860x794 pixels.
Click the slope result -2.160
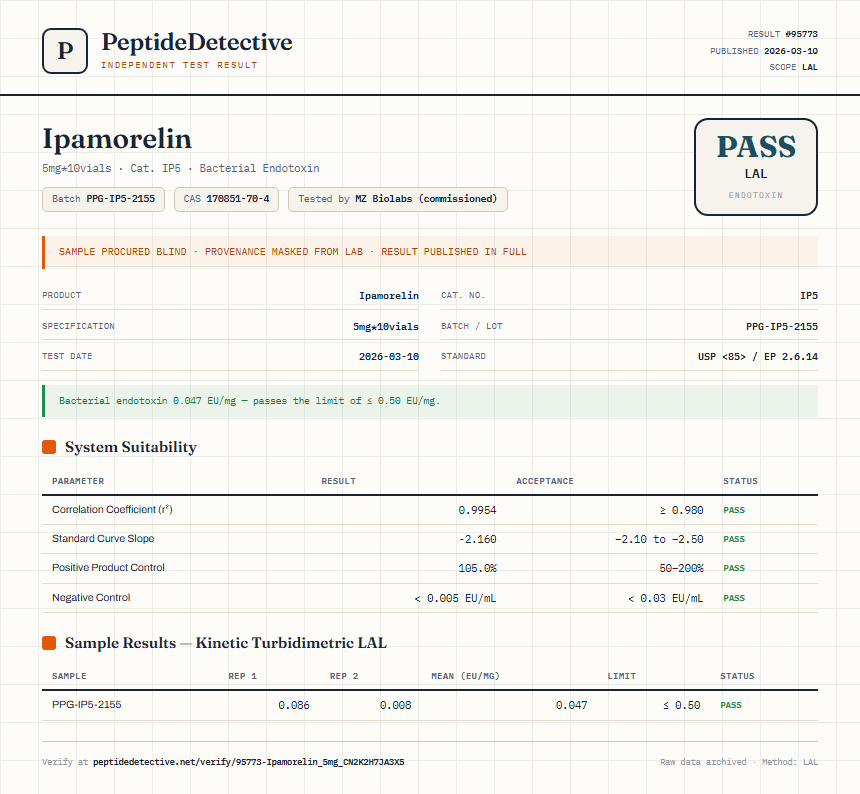pos(477,539)
